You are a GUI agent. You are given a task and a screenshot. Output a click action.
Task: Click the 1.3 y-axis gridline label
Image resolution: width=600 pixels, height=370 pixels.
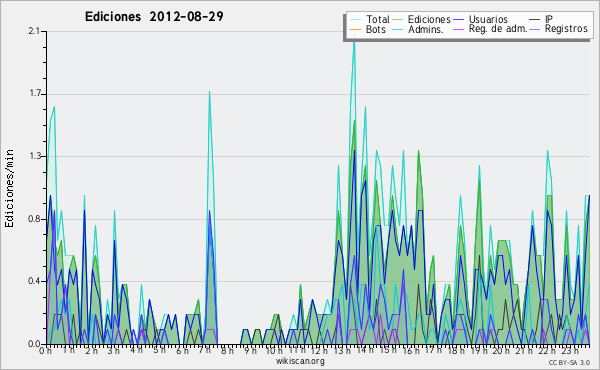pyautogui.click(x=36, y=156)
